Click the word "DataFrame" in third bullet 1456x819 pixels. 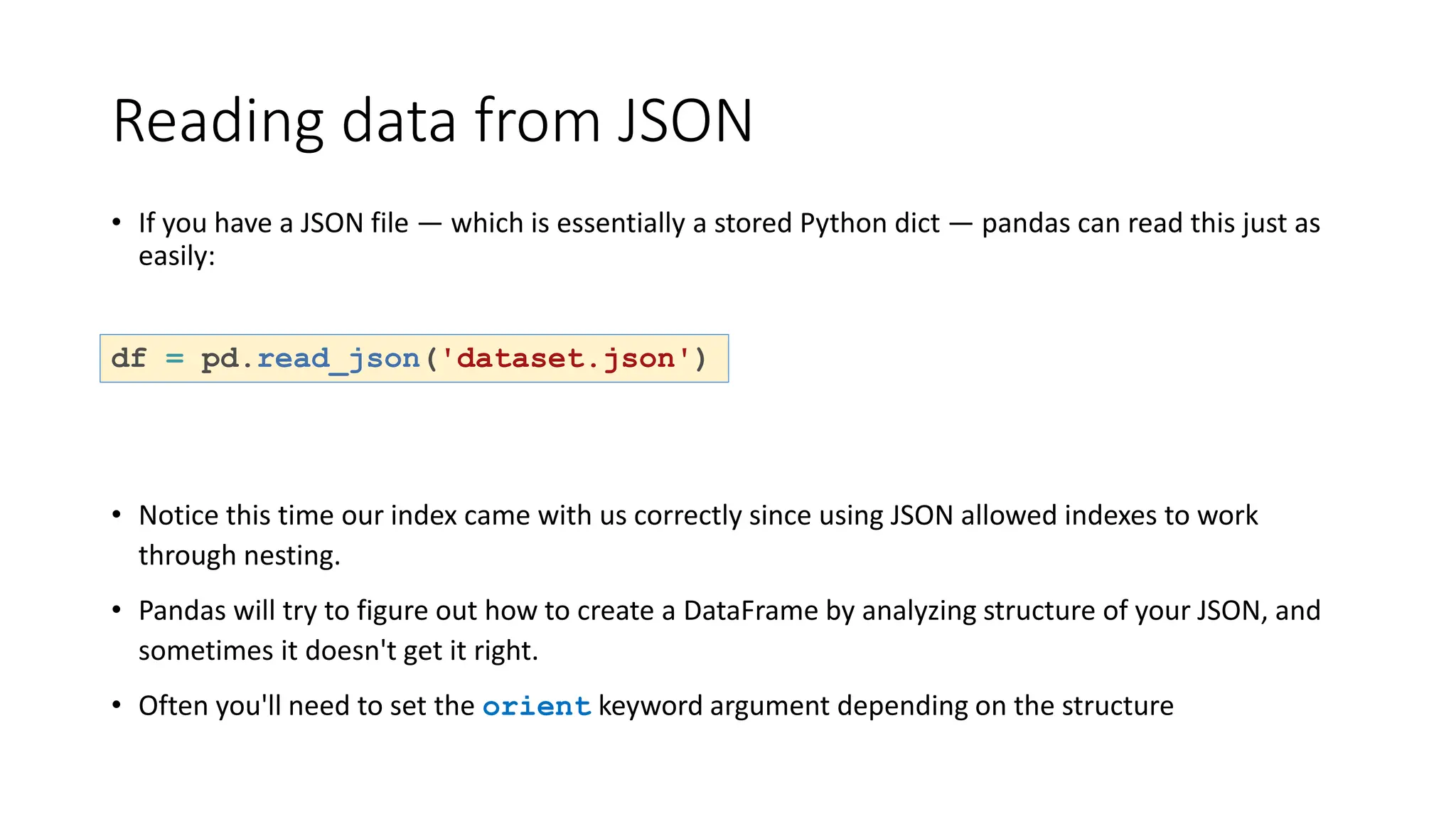point(751,611)
